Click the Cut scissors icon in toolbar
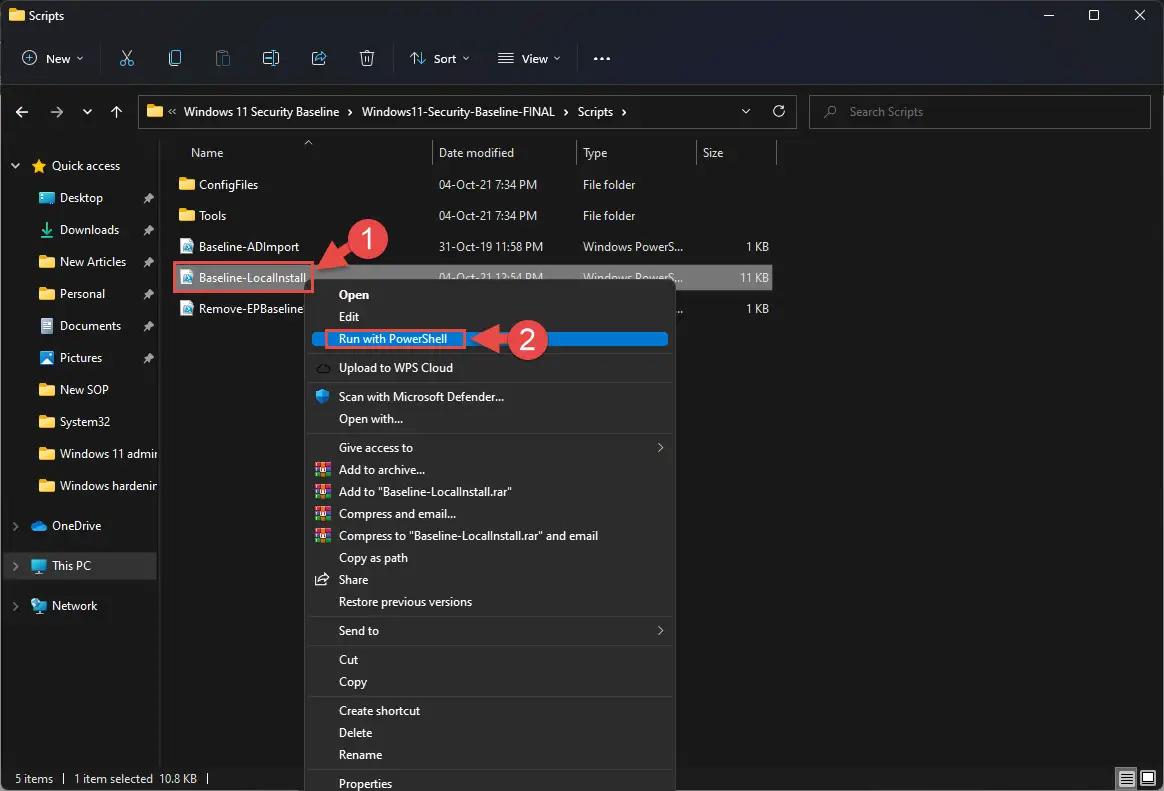This screenshot has width=1164, height=791. pyautogui.click(x=127, y=59)
